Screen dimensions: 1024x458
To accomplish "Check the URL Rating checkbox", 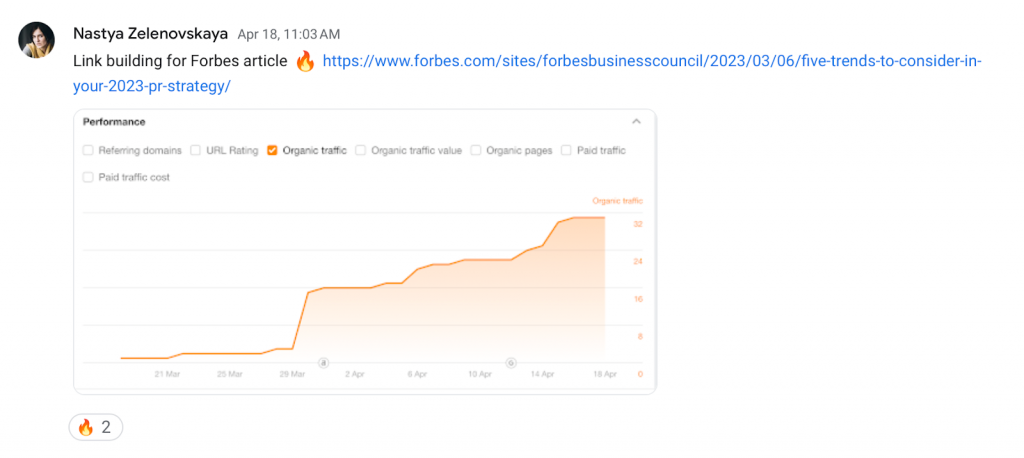I will (x=196, y=151).
